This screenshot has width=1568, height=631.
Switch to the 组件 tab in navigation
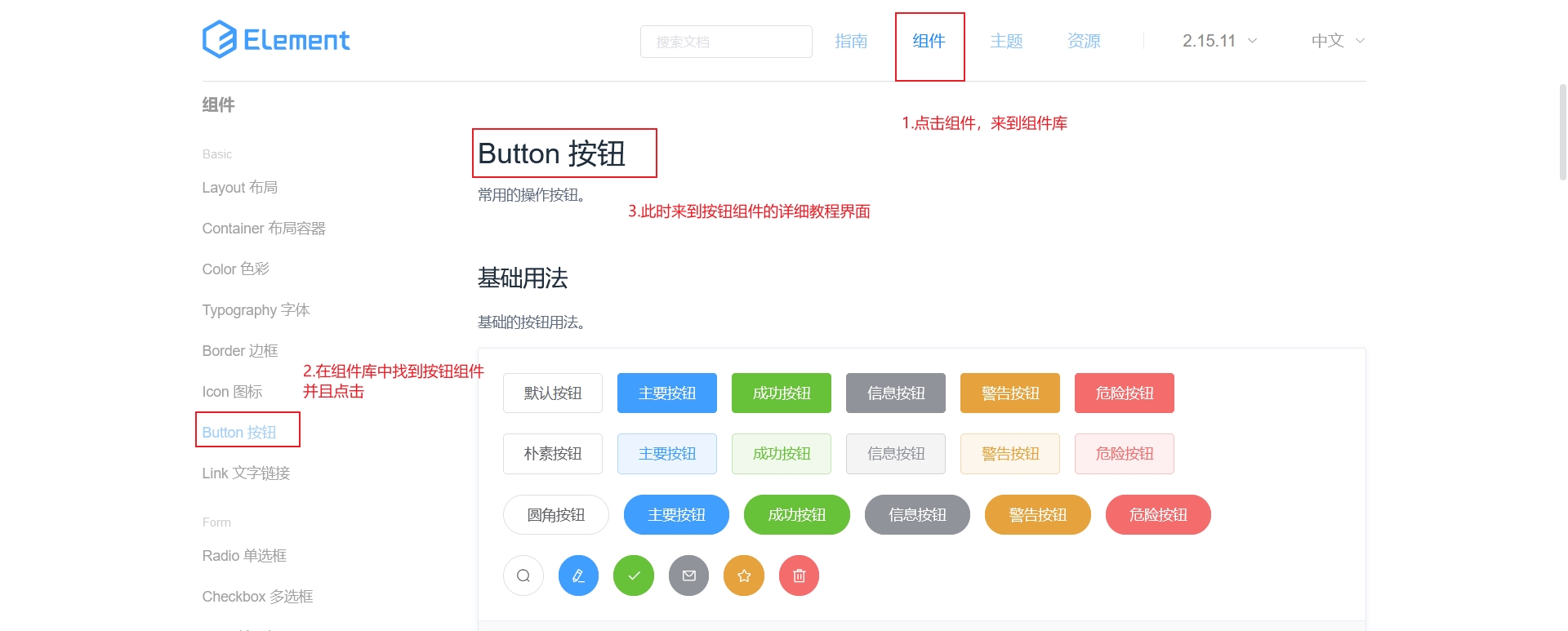[929, 41]
